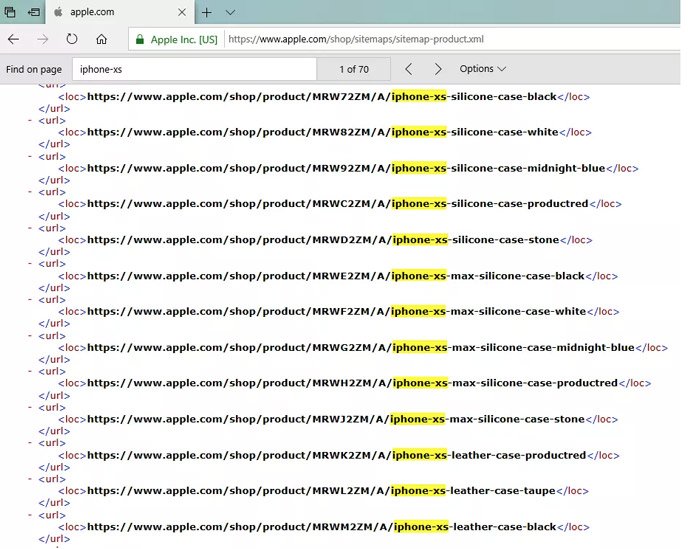Click the Forward navigation arrow
This screenshot has width=700, height=549.
pos(42,40)
